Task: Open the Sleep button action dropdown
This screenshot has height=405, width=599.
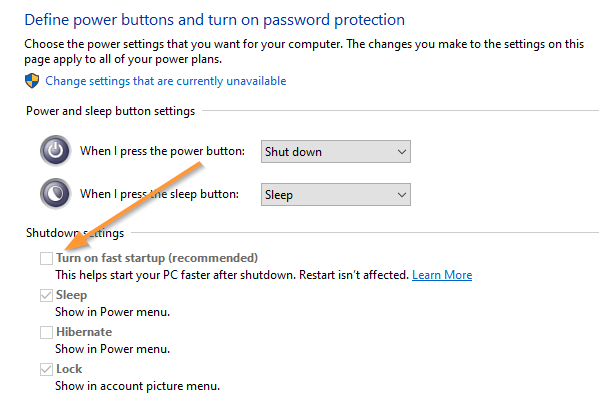Action: click(x=336, y=195)
